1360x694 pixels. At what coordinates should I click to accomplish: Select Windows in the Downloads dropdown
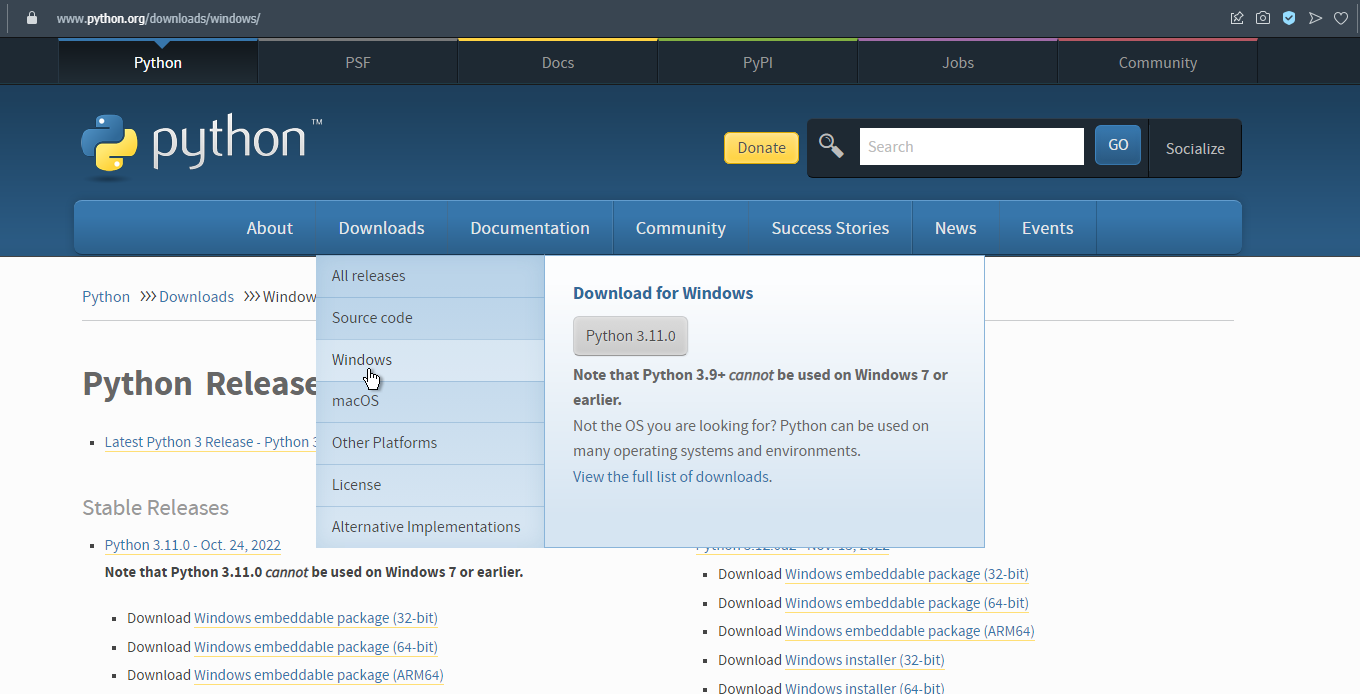[x=430, y=360]
